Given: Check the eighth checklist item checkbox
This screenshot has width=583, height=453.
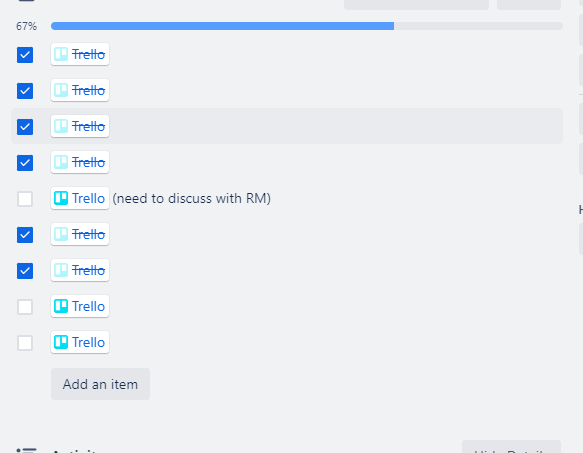Looking at the screenshot, I should coord(25,307).
